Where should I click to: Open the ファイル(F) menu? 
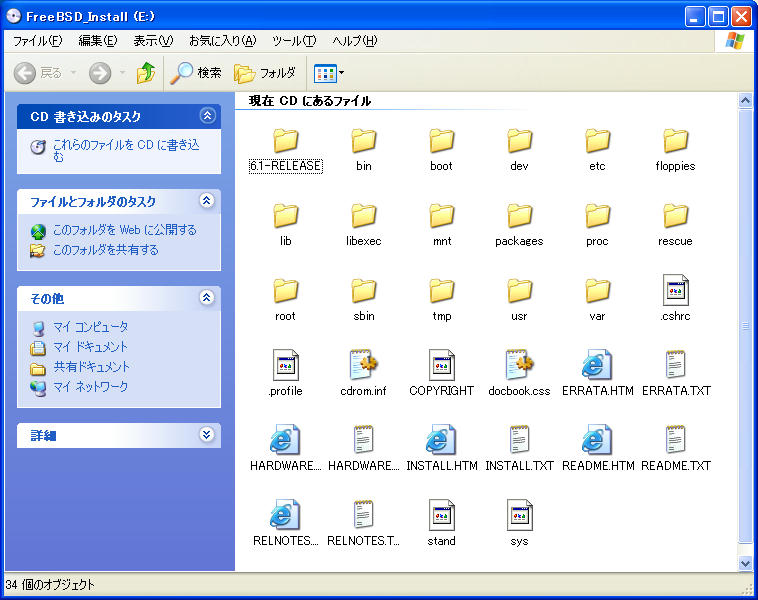[38, 41]
